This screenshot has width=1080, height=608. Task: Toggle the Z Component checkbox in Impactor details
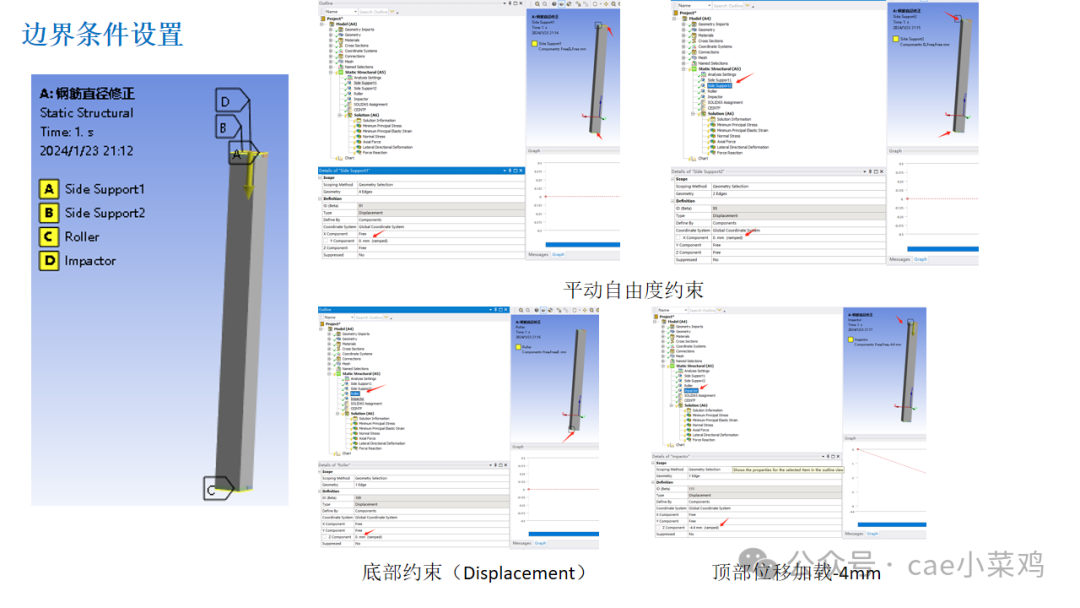pos(658,528)
